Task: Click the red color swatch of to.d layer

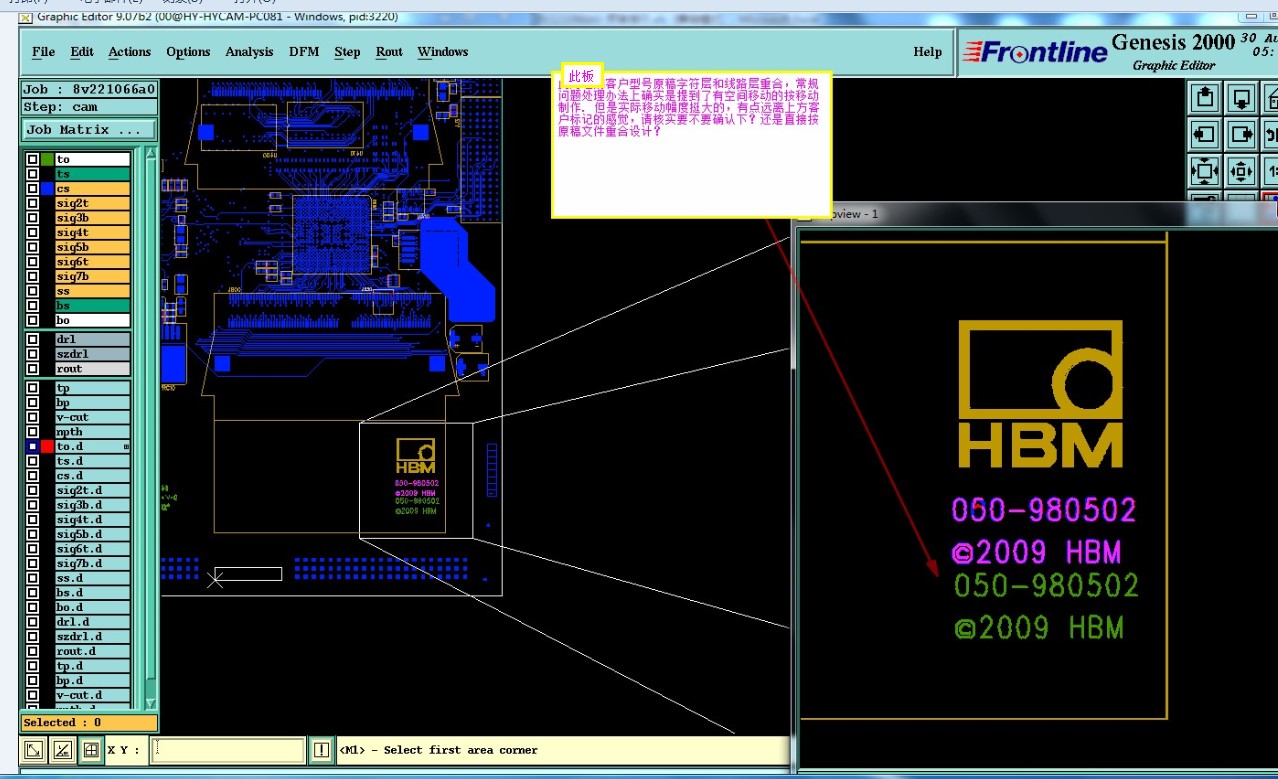Action: point(47,447)
